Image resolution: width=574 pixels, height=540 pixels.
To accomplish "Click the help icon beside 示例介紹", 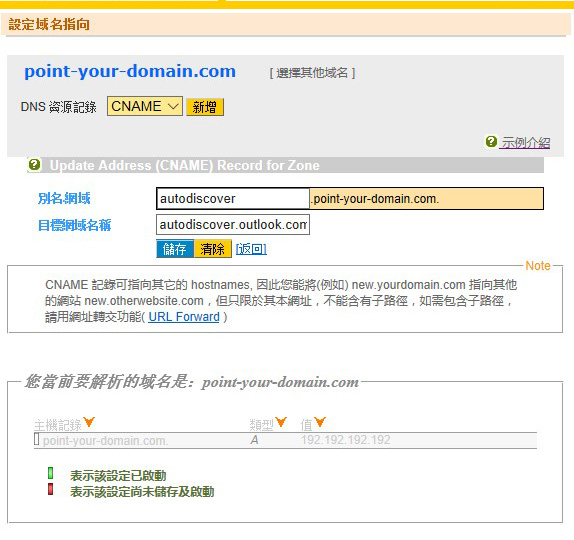I will [x=491, y=141].
